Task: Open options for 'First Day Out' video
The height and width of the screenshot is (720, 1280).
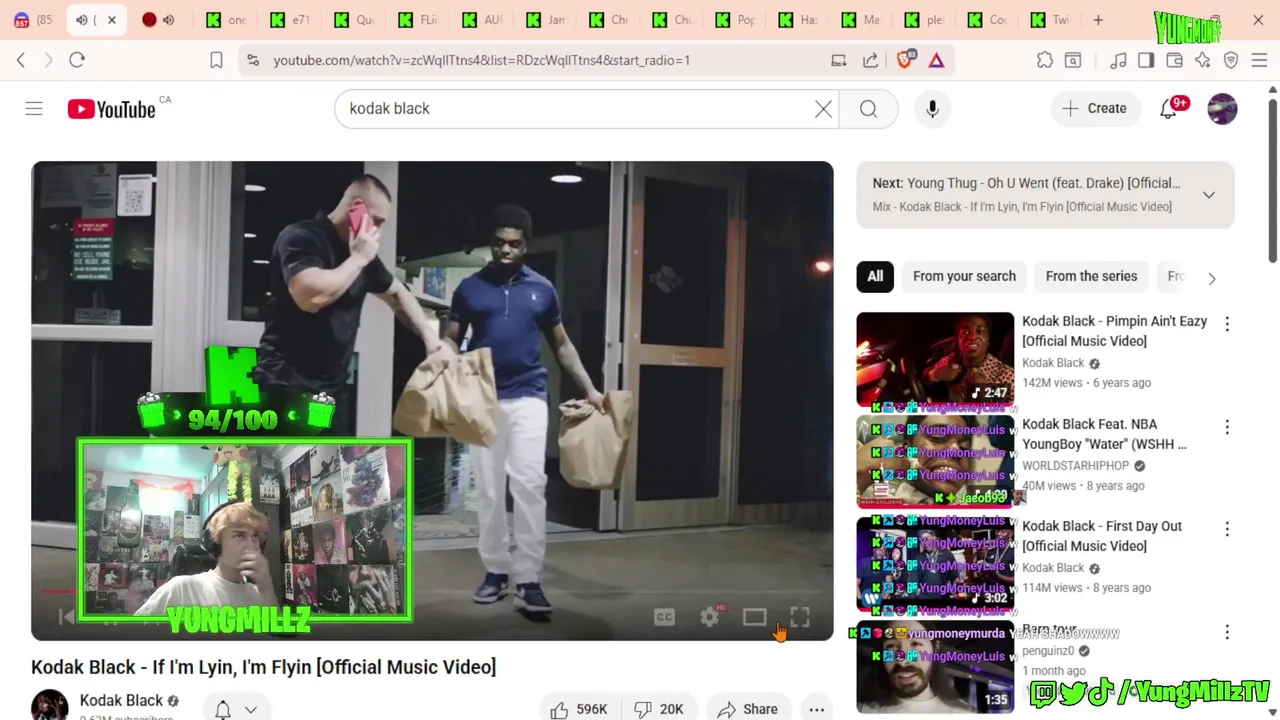Action: tap(1227, 529)
